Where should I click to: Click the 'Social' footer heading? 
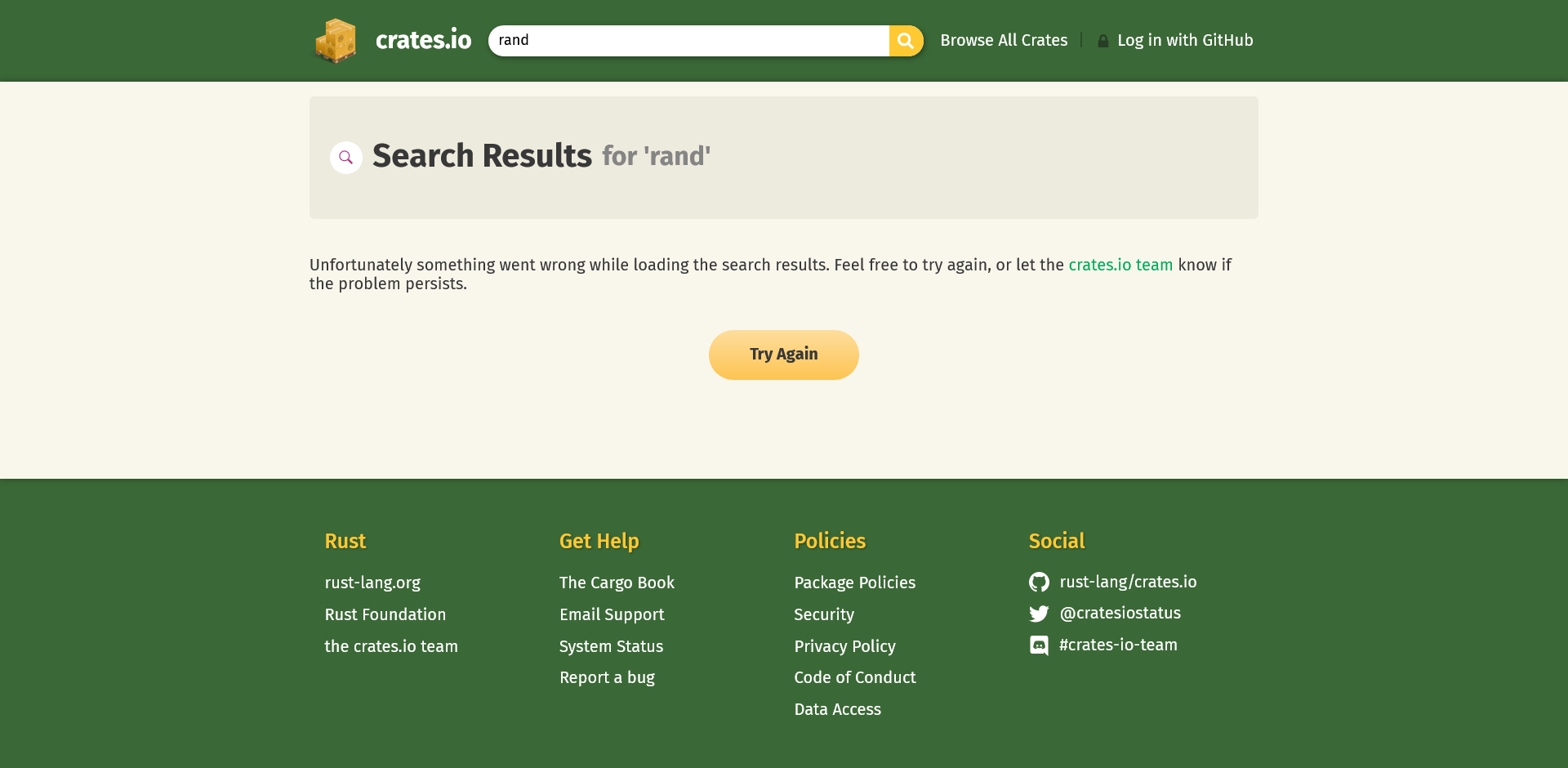(x=1057, y=541)
